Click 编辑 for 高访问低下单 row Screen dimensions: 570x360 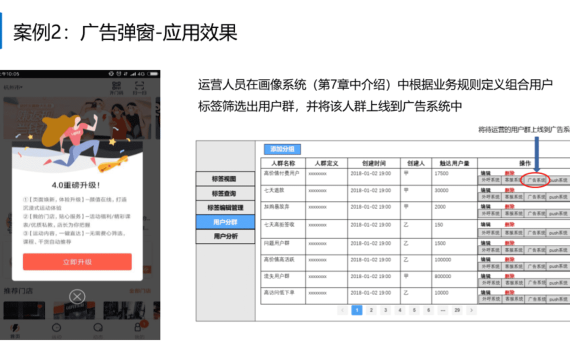(485, 292)
